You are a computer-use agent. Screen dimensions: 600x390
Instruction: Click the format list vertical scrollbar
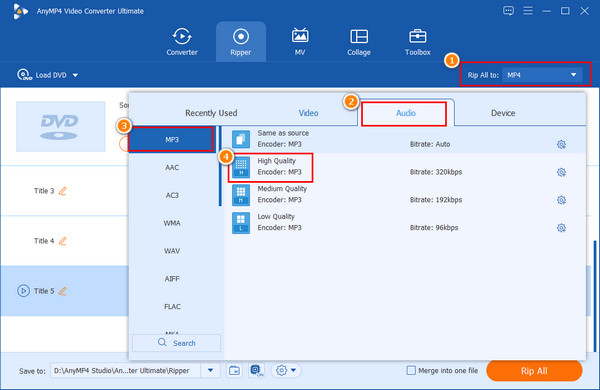[220, 166]
